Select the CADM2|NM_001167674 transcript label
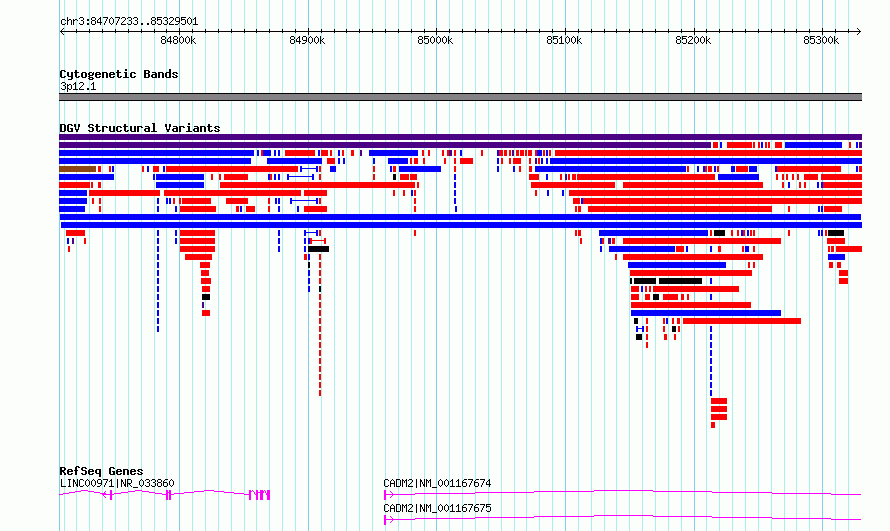This screenshot has height=531, width=890. point(437,483)
